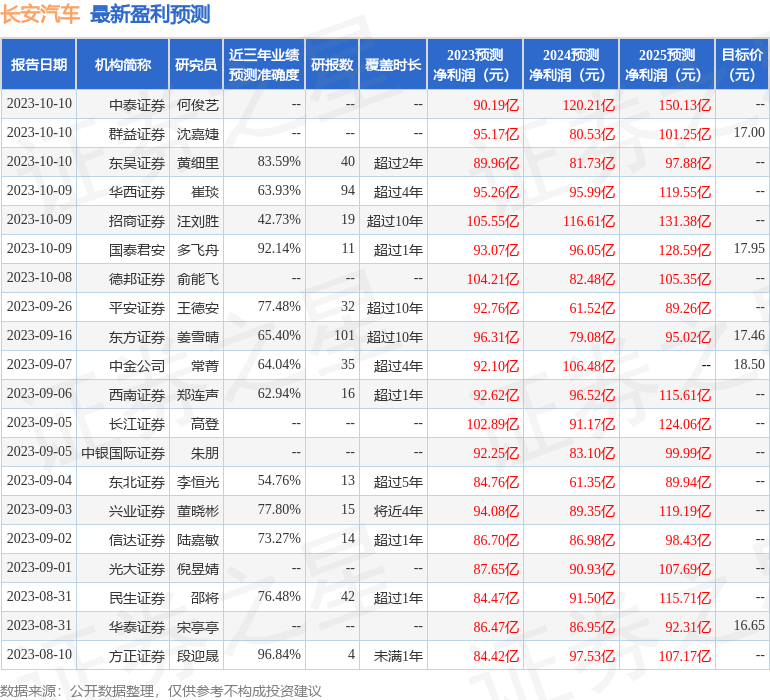Click accuracy value 83.59%
The height and width of the screenshot is (700, 770).
(279, 162)
